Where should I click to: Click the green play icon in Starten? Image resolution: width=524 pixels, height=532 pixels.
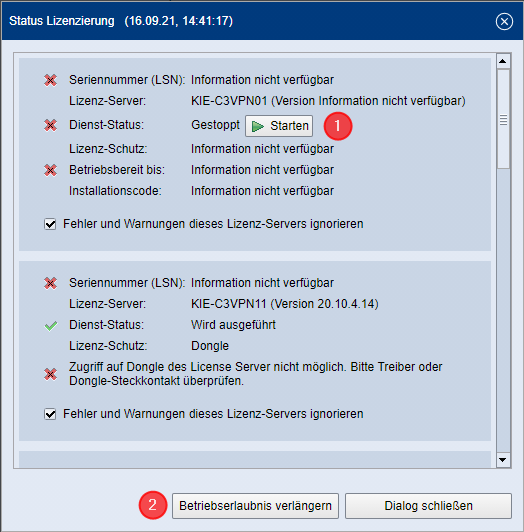(x=258, y=126)
